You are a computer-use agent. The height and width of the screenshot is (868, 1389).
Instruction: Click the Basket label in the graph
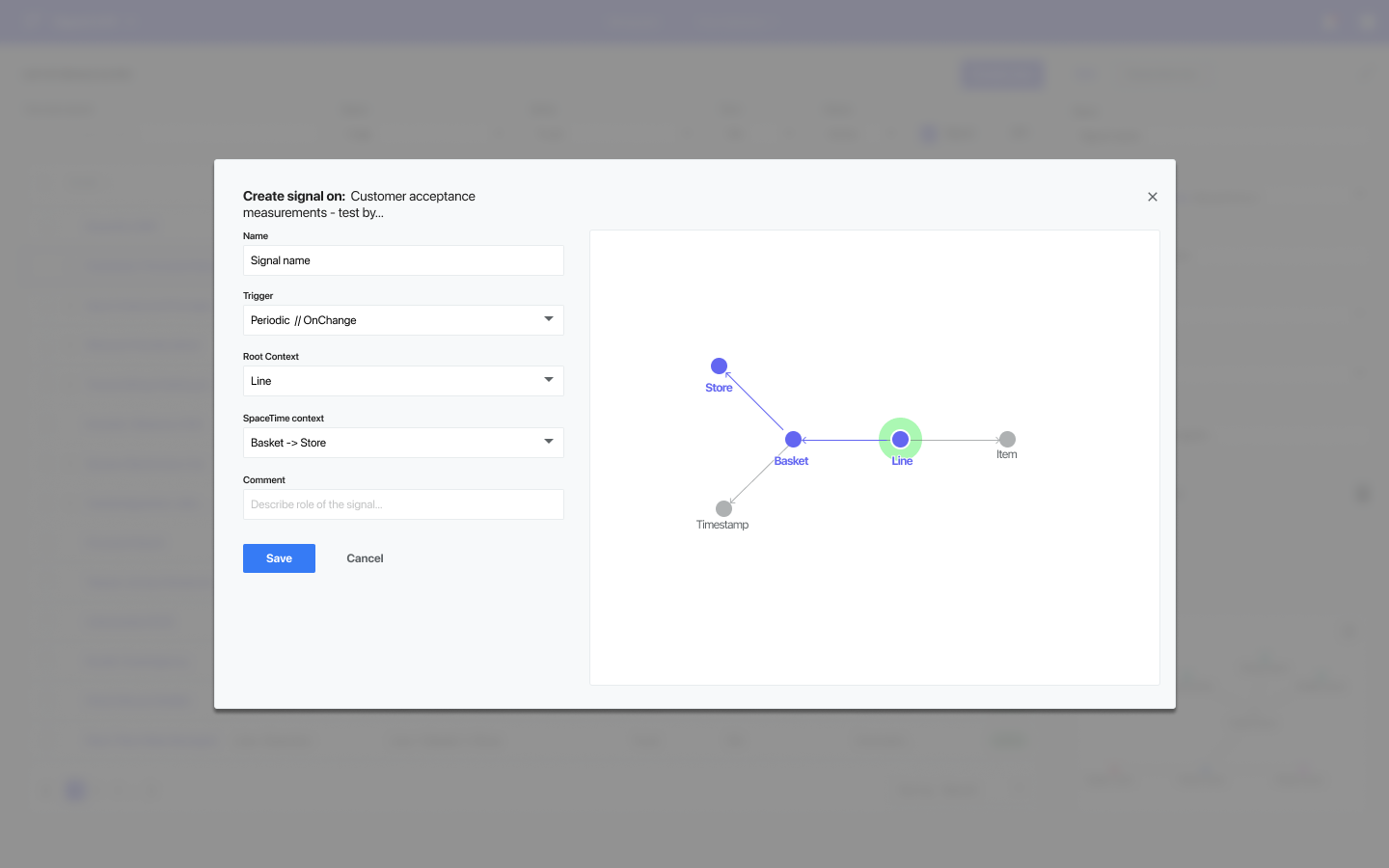[791, 461]
